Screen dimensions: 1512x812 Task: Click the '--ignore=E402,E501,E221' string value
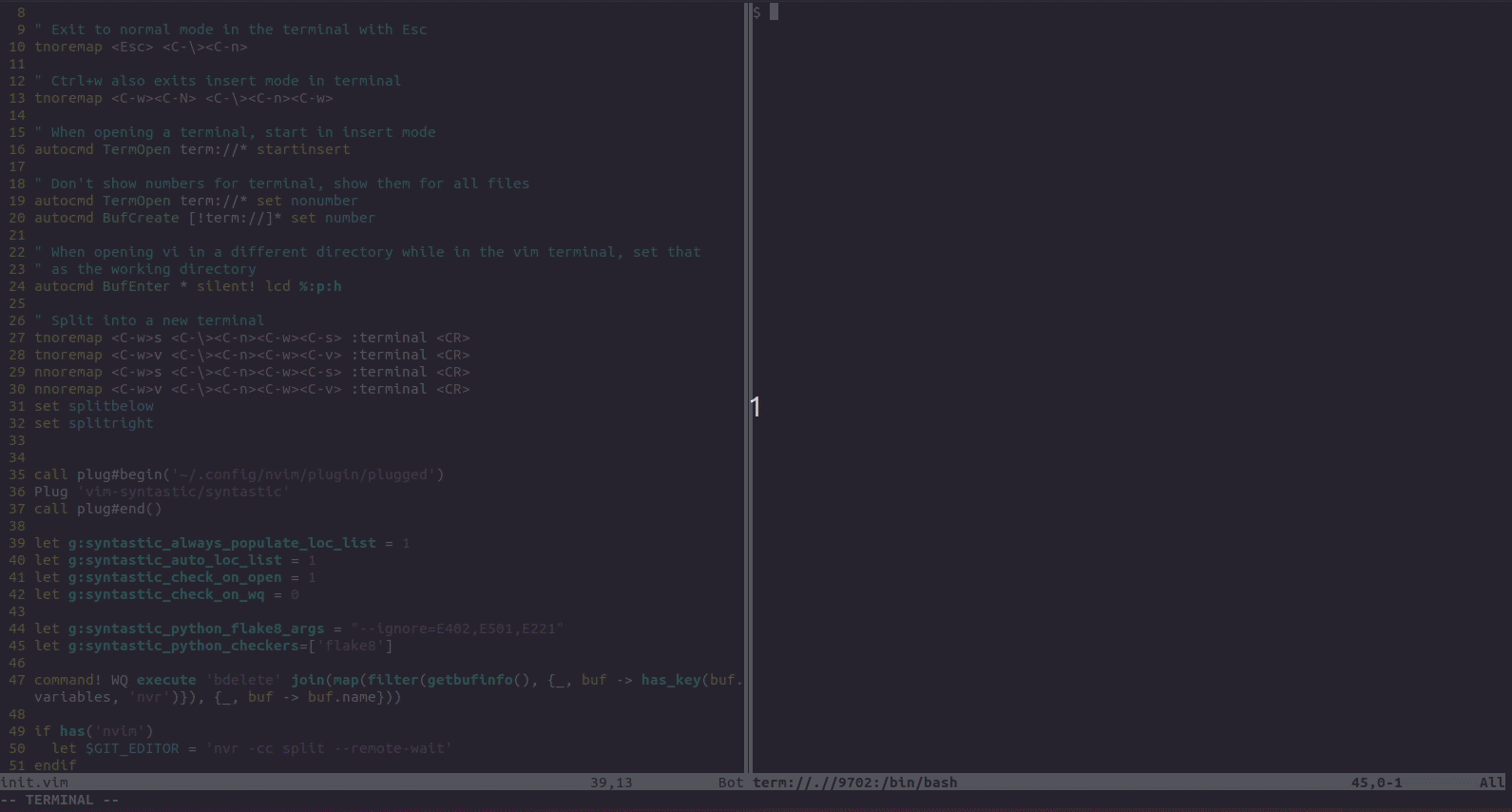[x=457, y=628]
